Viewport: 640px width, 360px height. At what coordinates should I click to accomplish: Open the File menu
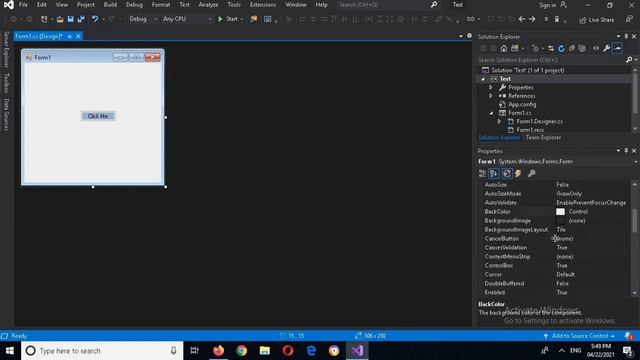tap(24, 5)
